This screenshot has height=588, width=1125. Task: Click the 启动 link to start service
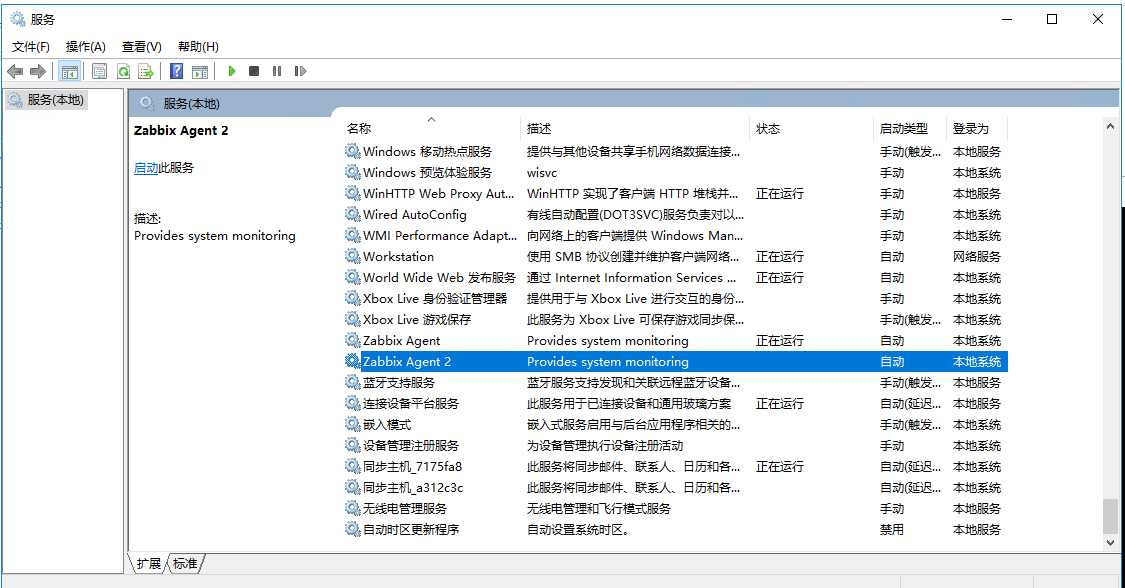click(146, 168)
